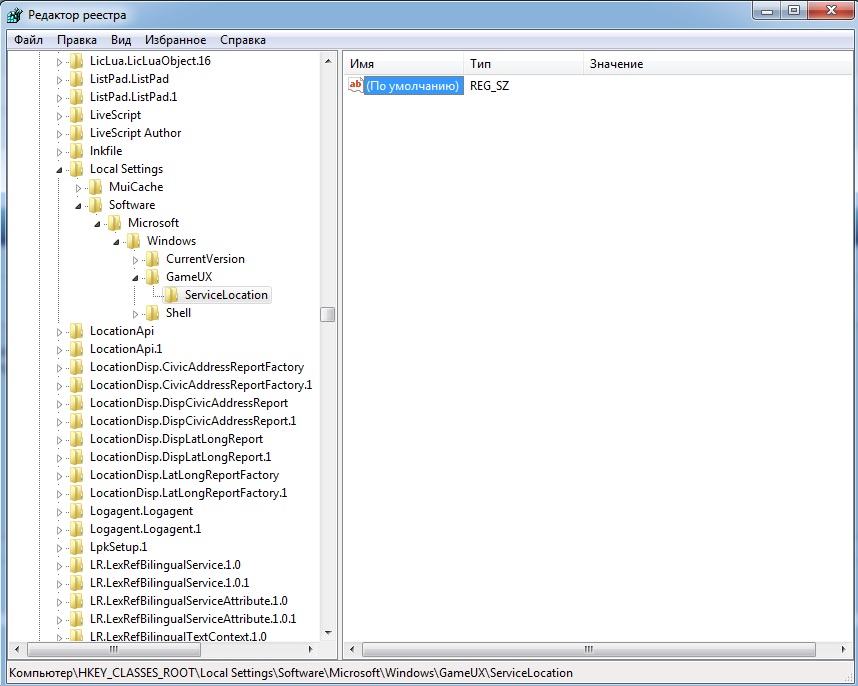Viewport: 858px width, 686px height.
Task: Select LR.LexRefBilingualService.1.0.1 key
Action: tap(170, 583)
